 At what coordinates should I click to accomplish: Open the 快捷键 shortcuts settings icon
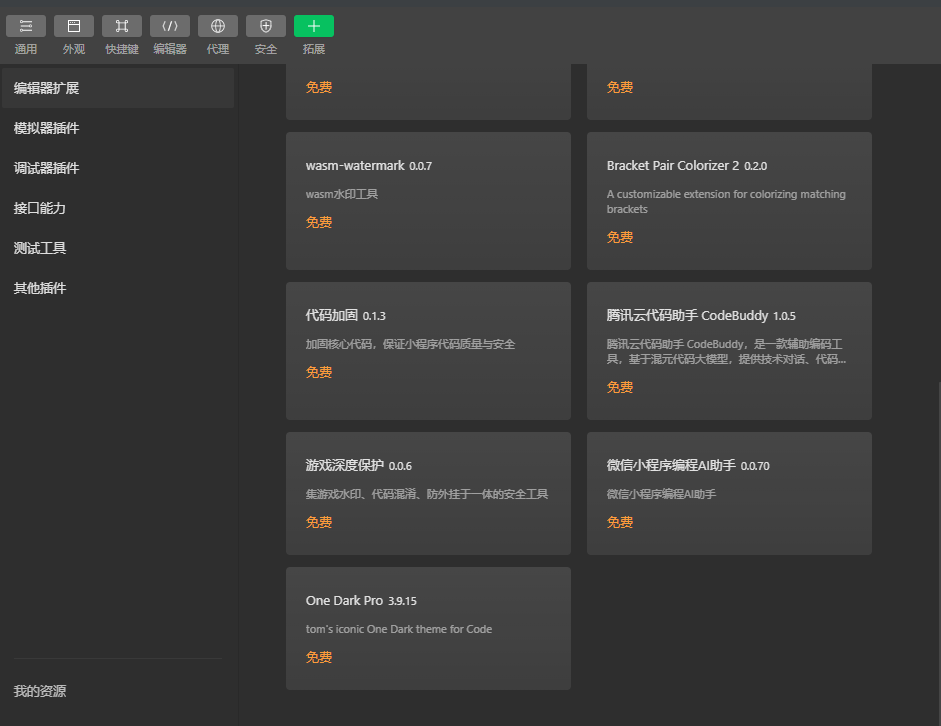122,26
